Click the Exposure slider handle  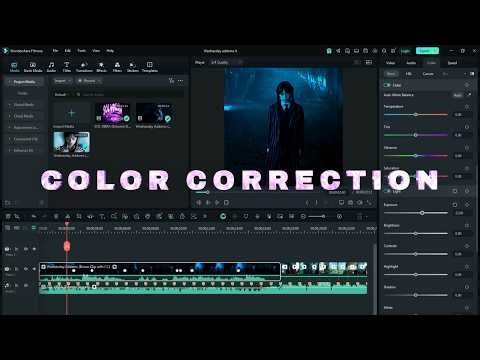(422, 213)
